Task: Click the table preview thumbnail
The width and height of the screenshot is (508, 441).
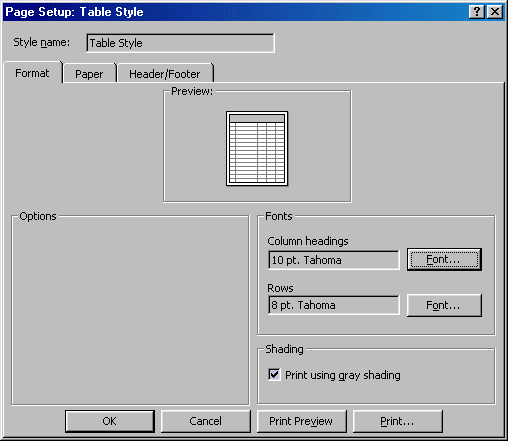Action: (257, 148)
